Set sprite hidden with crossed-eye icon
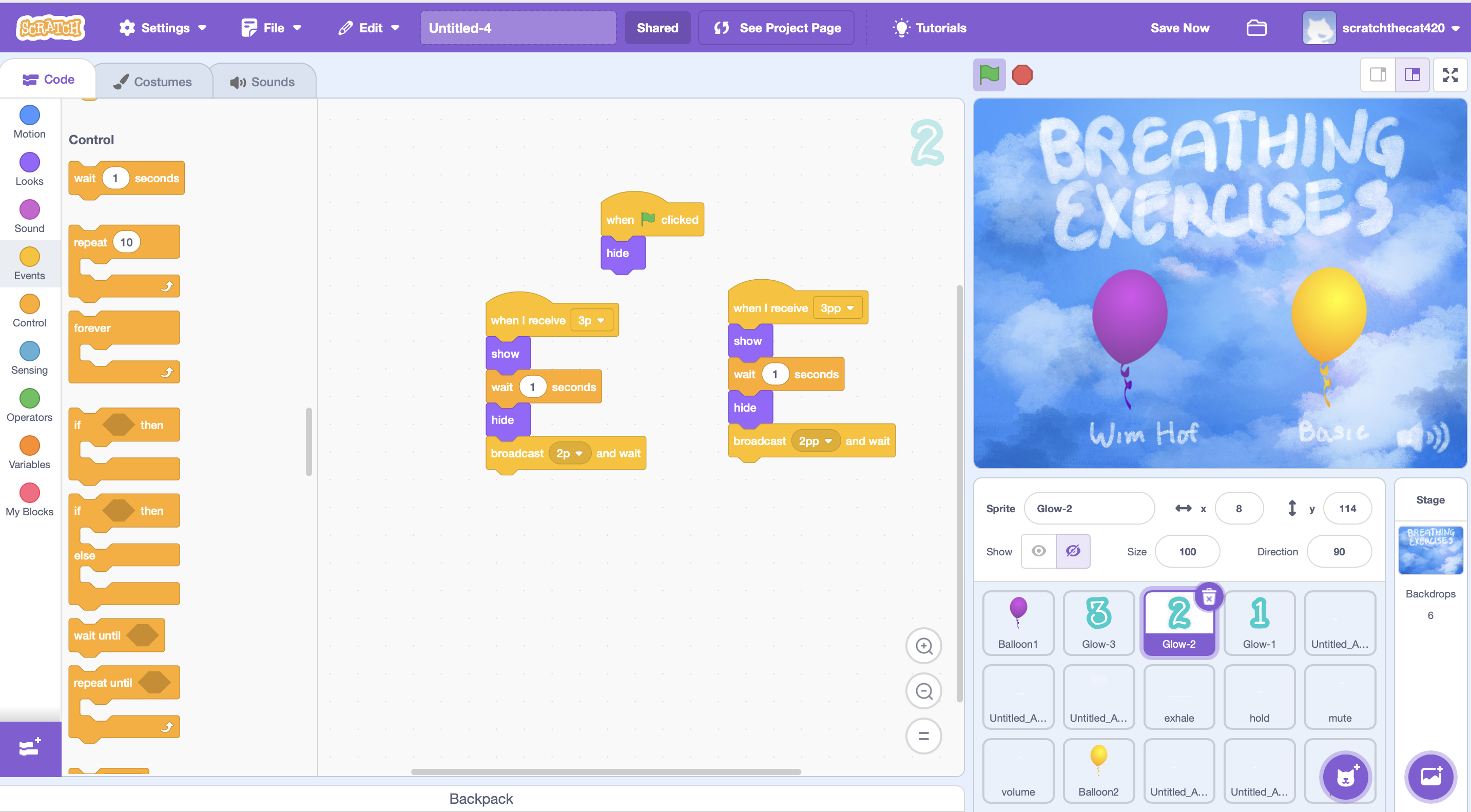1471x812 pixels. click(1072, 551)
